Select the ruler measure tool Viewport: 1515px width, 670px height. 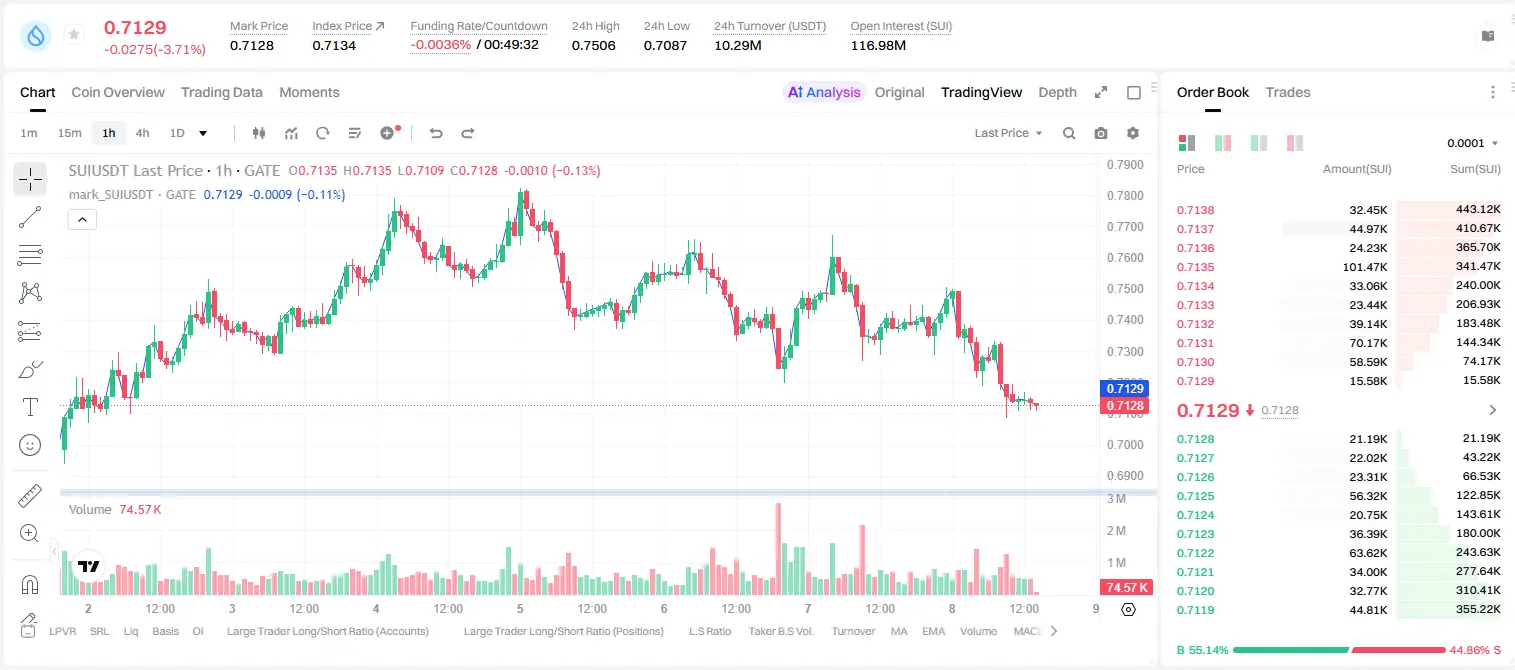(30, 496)
